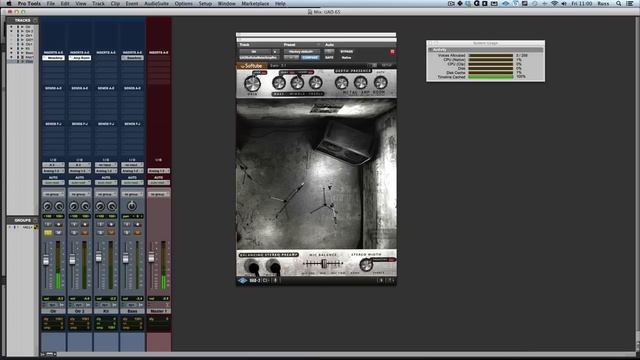Screen dimensions: 640x360
Task: Unmute the Gtr 2 track
Action: click(84, 233)
